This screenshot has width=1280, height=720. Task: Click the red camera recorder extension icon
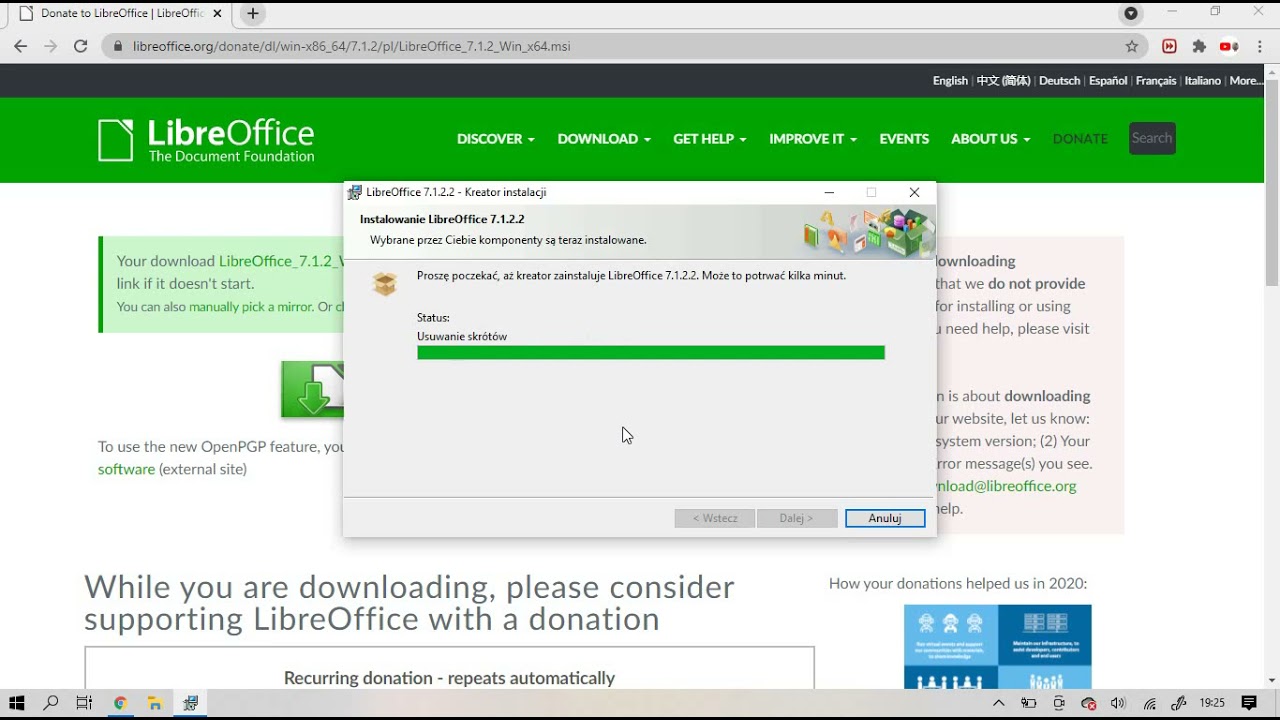tap(1229, 46)
